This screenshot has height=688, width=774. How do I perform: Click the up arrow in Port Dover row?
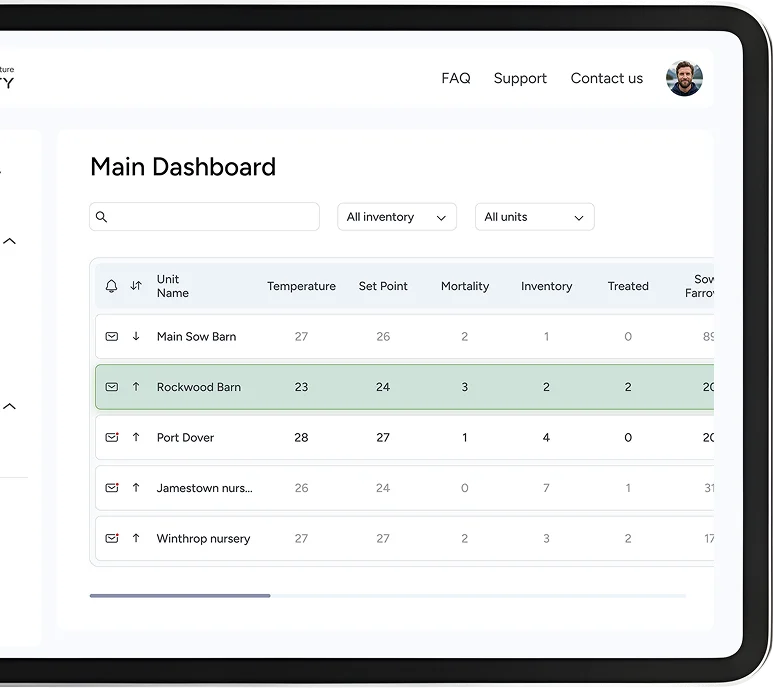coord(136,437)
